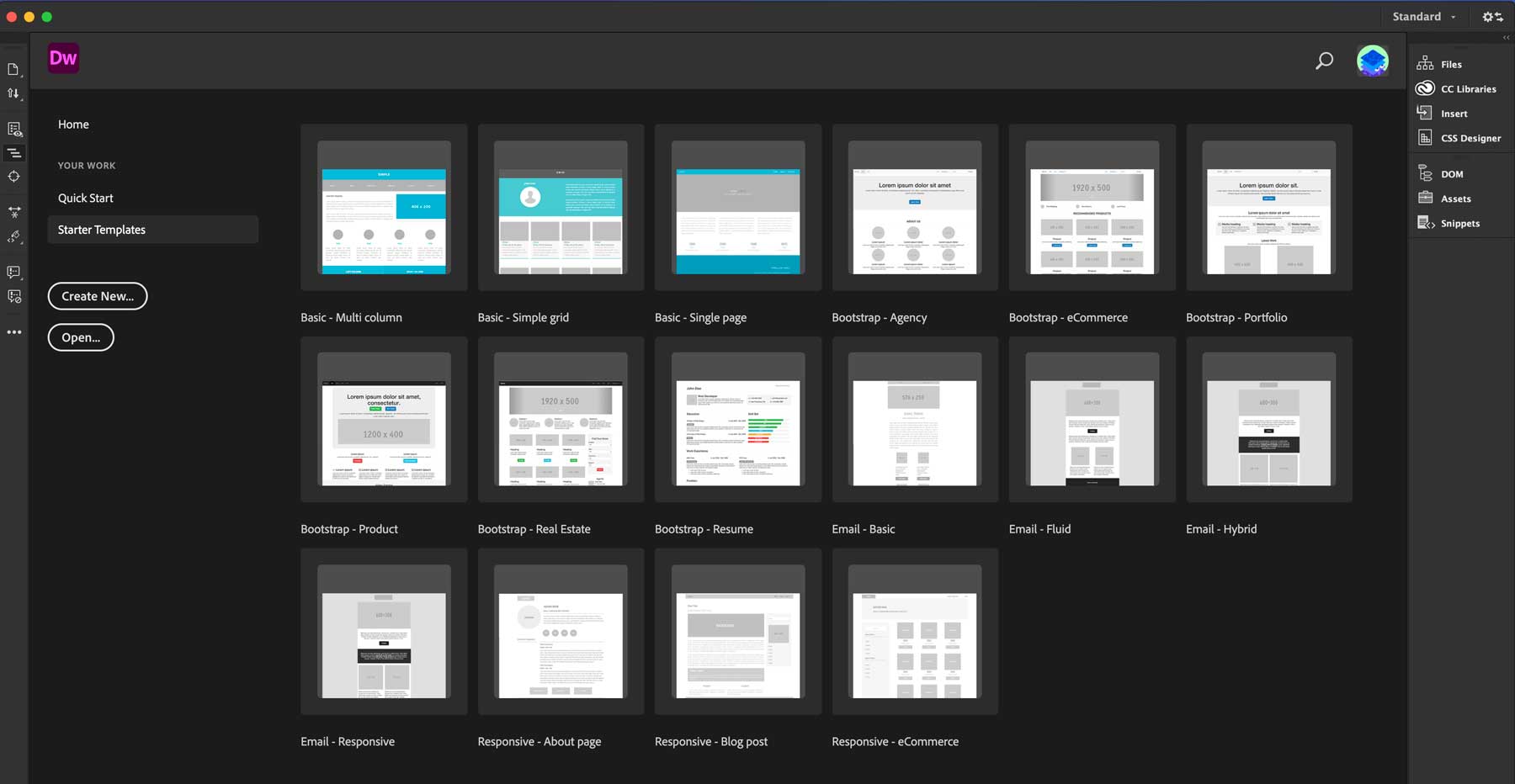This screenshot has width=1515, height=784.
Task: Click the settings sync gear icon
Action: (x=1492, y=16)
